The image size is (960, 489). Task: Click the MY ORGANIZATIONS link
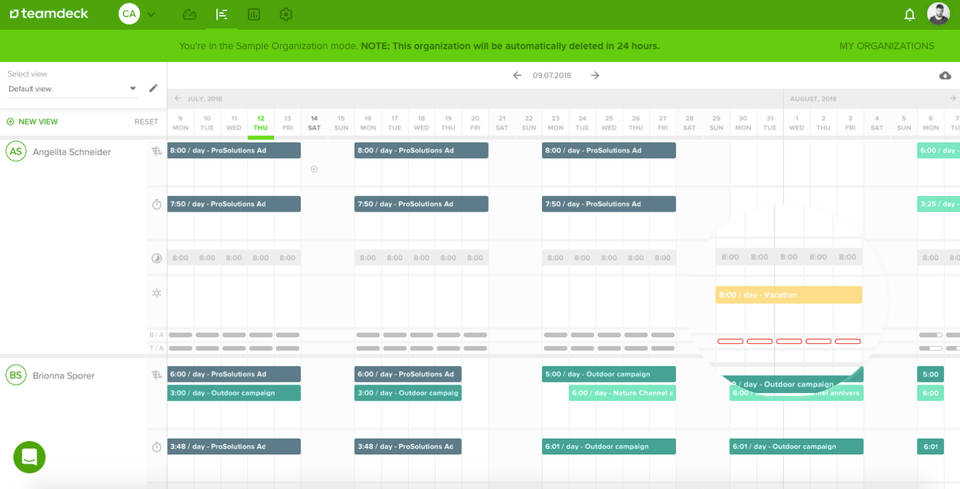[x=886, y=46]
